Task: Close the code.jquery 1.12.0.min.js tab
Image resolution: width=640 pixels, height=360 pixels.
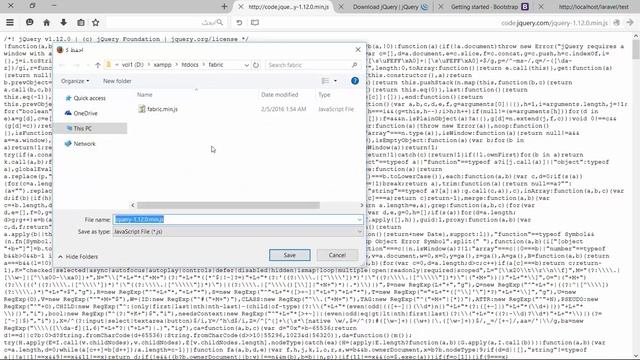Action: tap(241, 7)
